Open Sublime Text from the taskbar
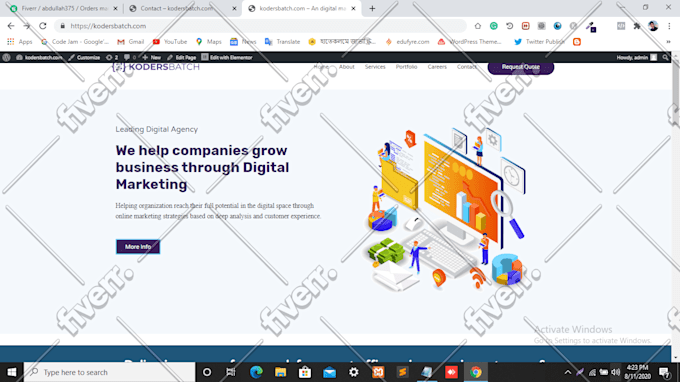Image resolution: width=680 pixels, height=382 pixels. click(x=402, y=372)
